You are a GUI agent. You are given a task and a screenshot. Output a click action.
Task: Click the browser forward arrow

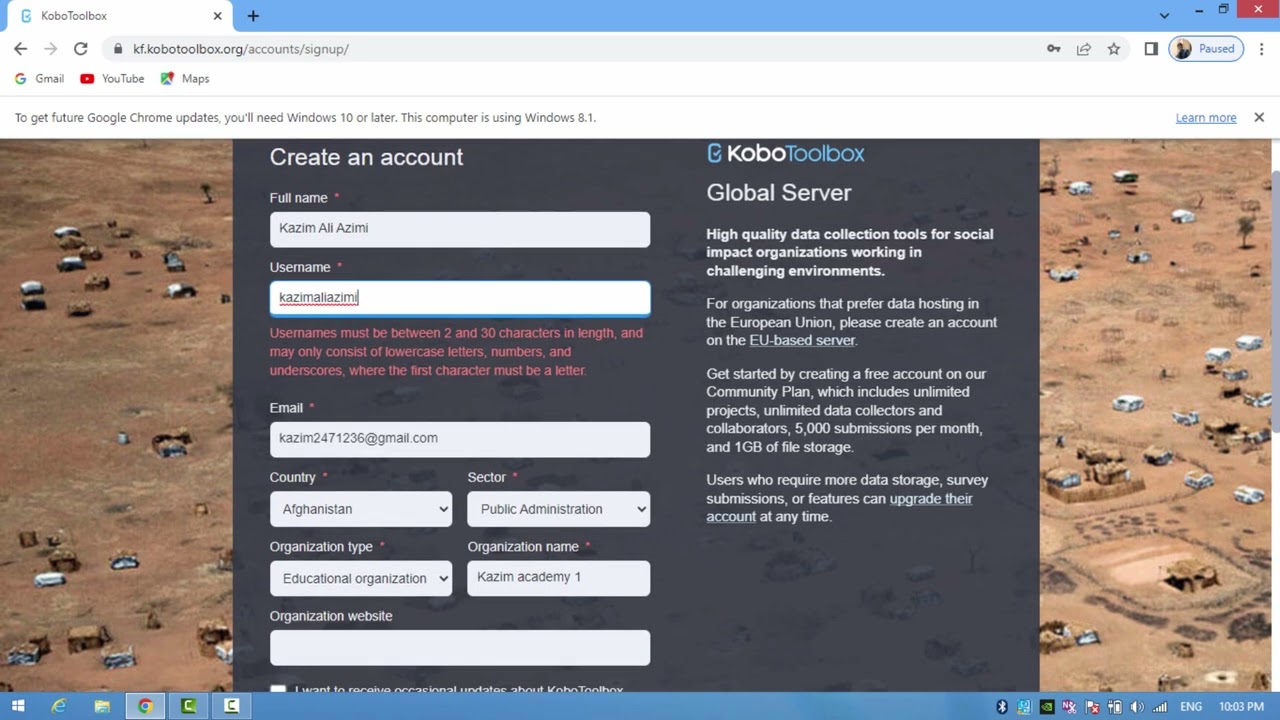point(50,48)
